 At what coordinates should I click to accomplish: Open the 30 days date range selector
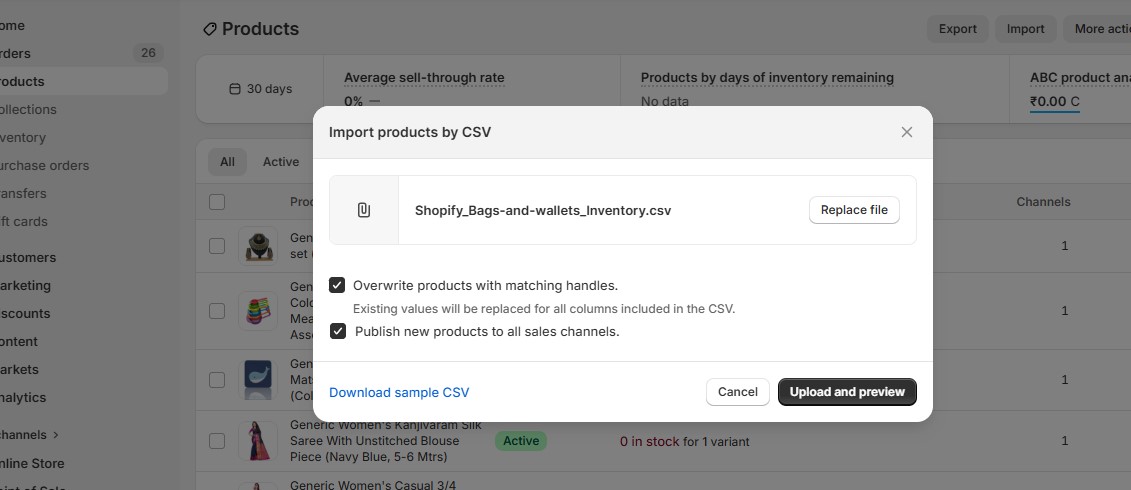(261, 89)
